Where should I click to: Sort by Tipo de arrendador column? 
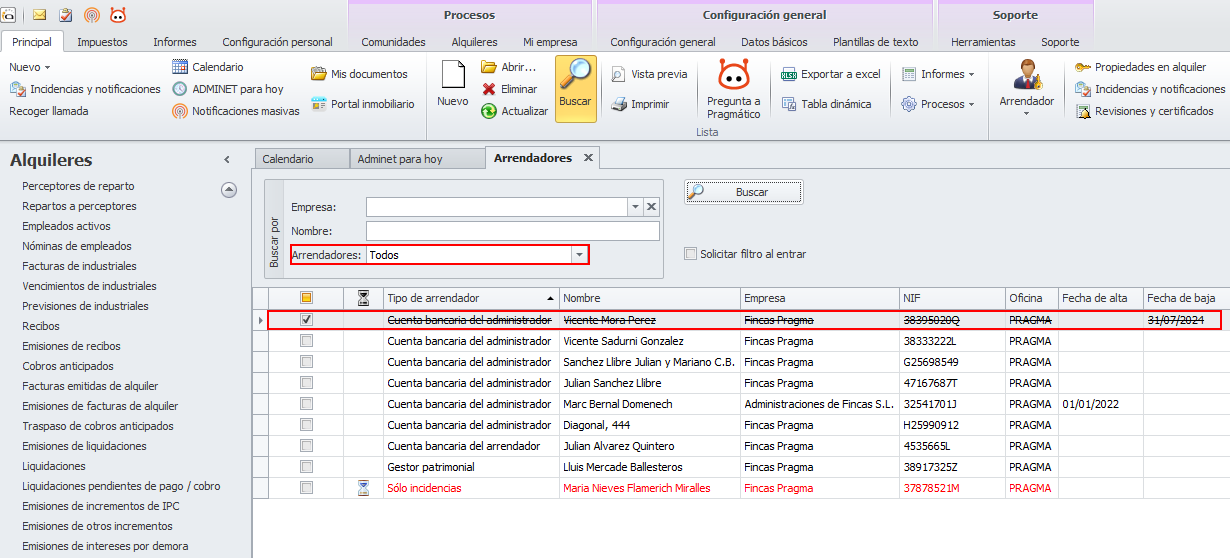click(470, 298)
